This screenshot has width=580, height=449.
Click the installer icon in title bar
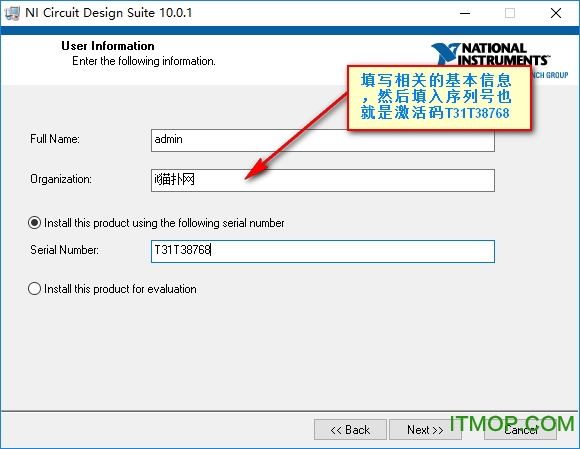point(12,13)
